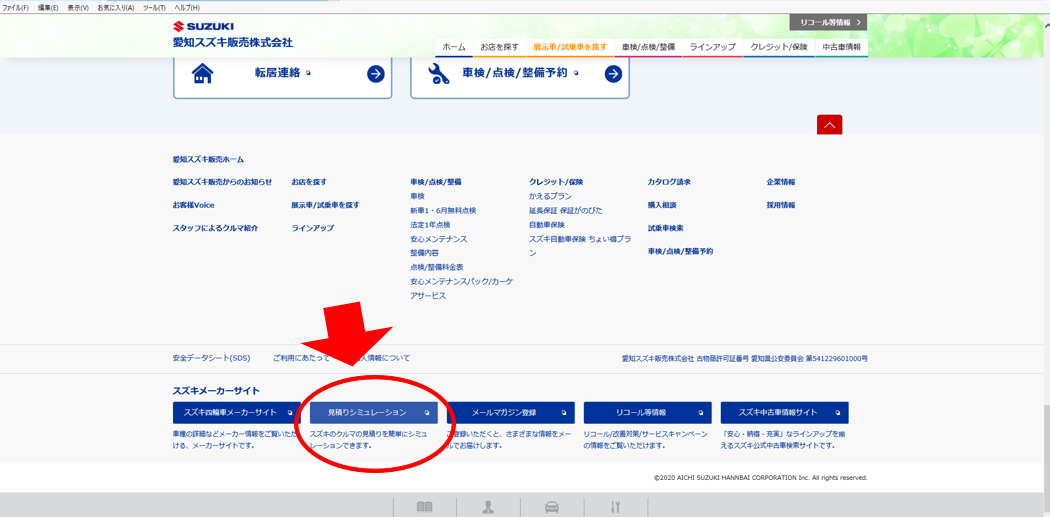
Task: Select the 車検/点検/整備 navigation tab
Action: pyautogui.click(x=648, y=48)
